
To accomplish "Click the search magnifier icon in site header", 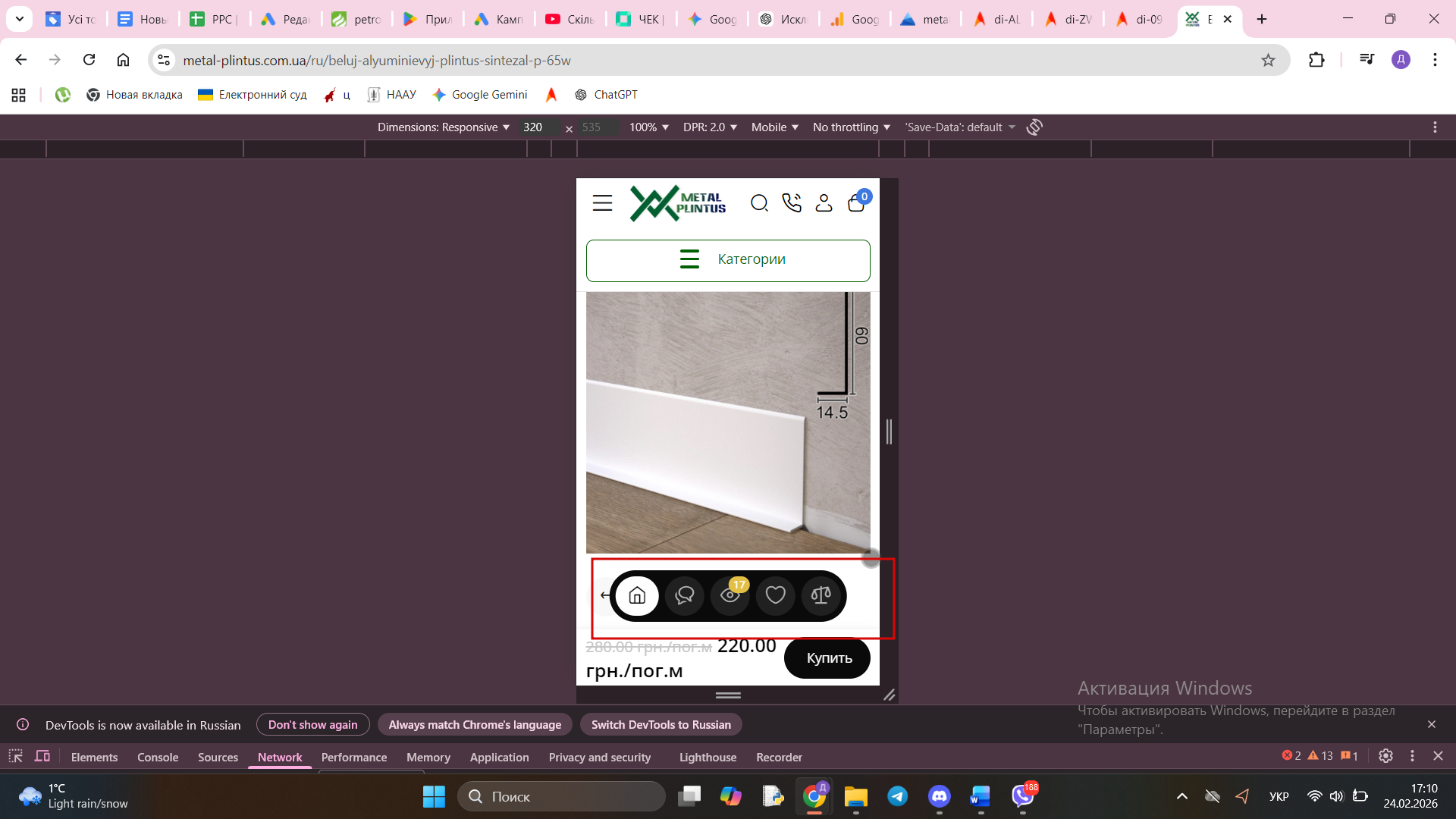I will 759,203.
